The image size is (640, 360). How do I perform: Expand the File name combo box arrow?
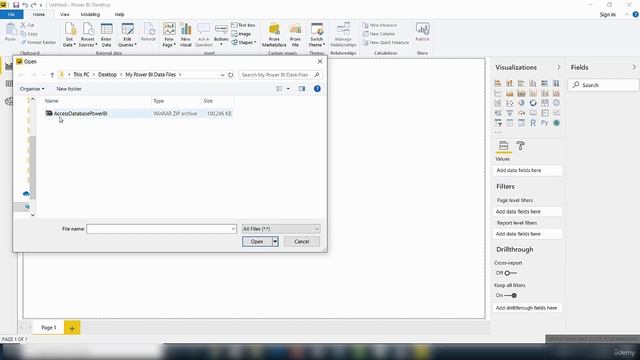pos(233,229)
